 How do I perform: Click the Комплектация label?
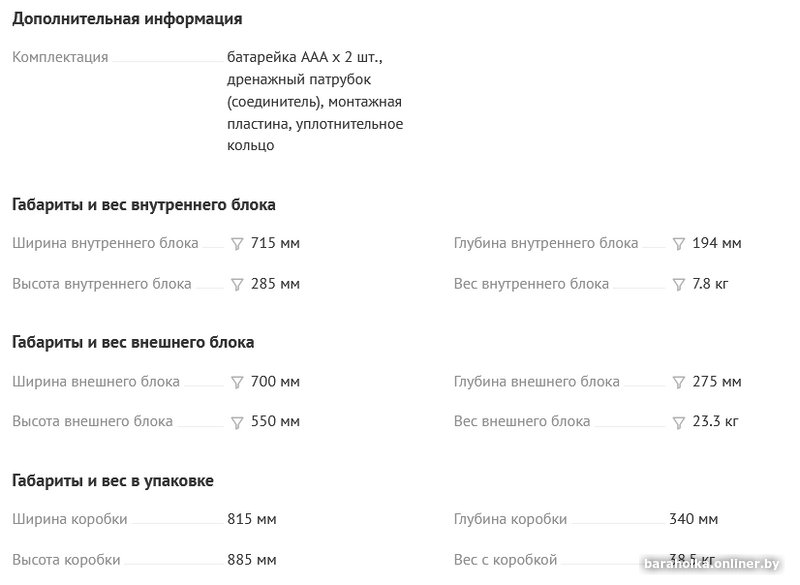click(60, 57)
